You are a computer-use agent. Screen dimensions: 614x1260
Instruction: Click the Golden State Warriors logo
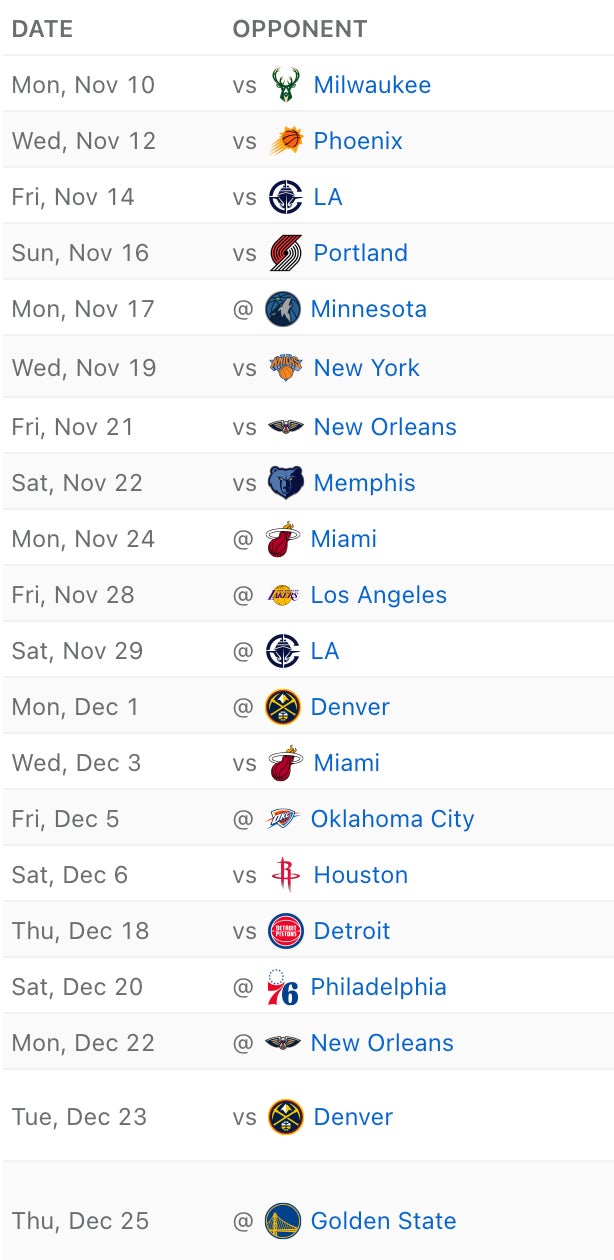pos(283,1221)
